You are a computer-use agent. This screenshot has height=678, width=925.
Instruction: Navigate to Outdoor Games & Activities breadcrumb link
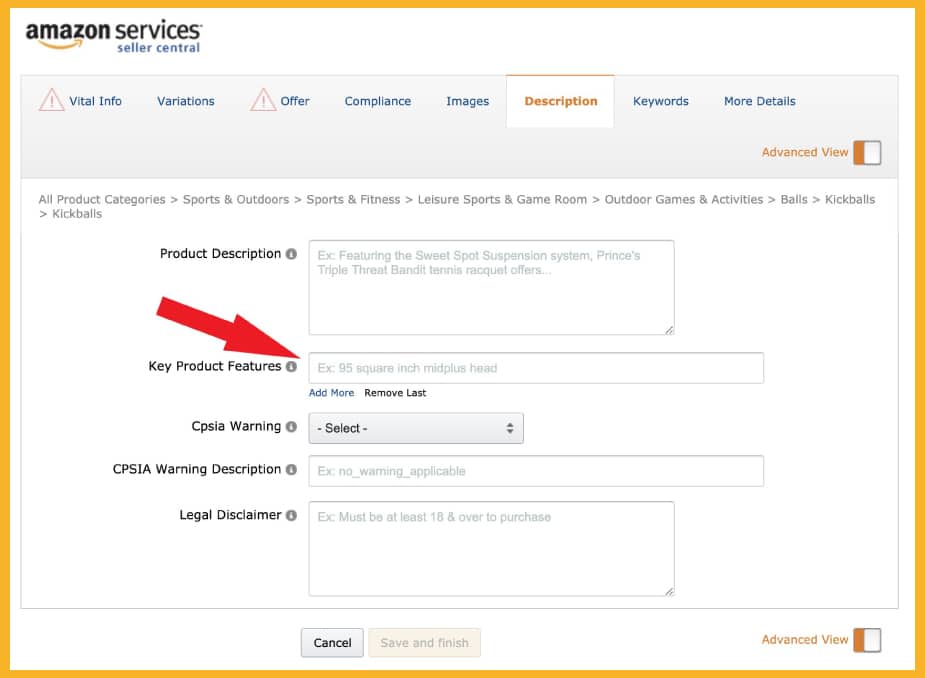(685, 199)
